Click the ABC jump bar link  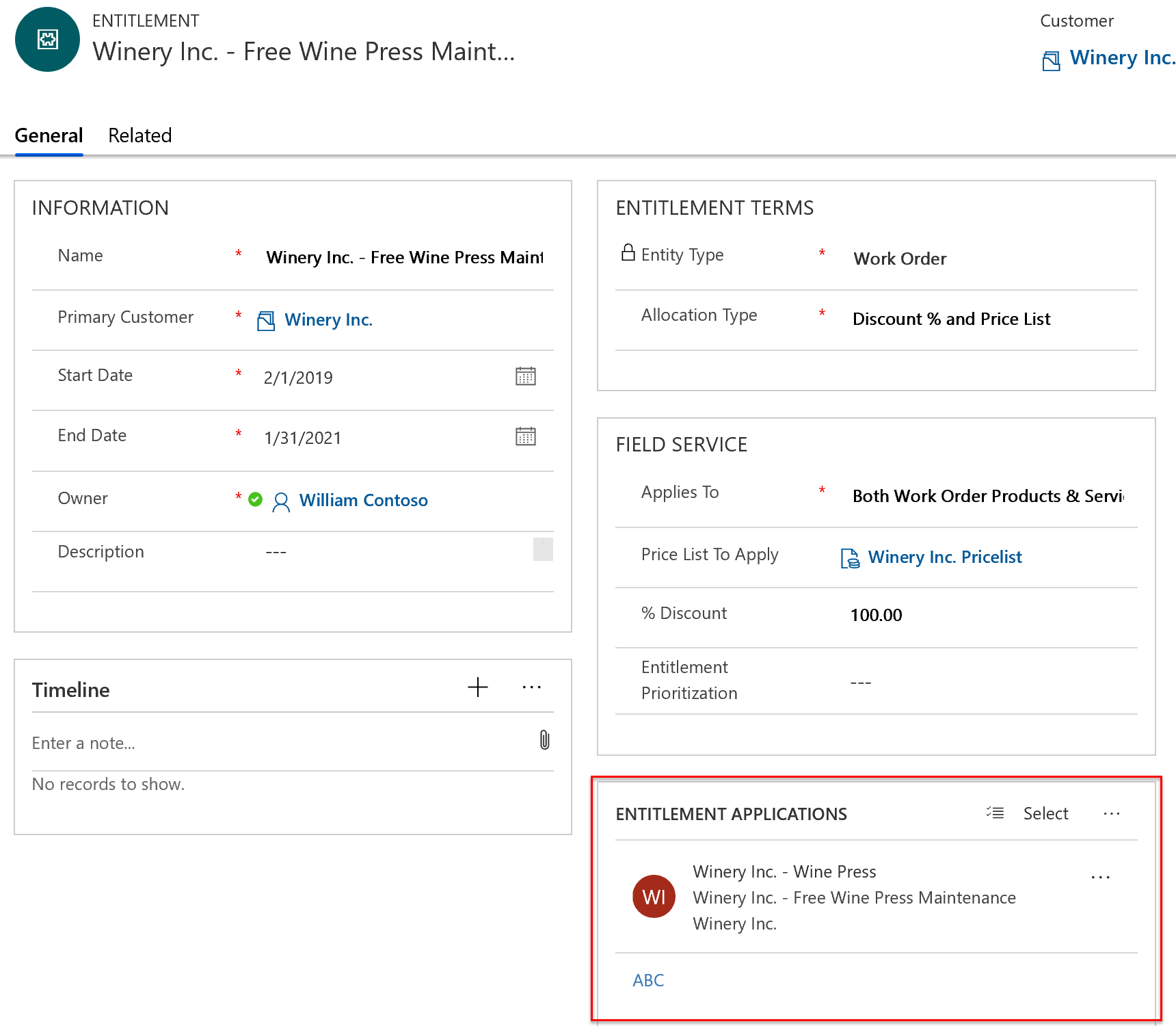648,980
